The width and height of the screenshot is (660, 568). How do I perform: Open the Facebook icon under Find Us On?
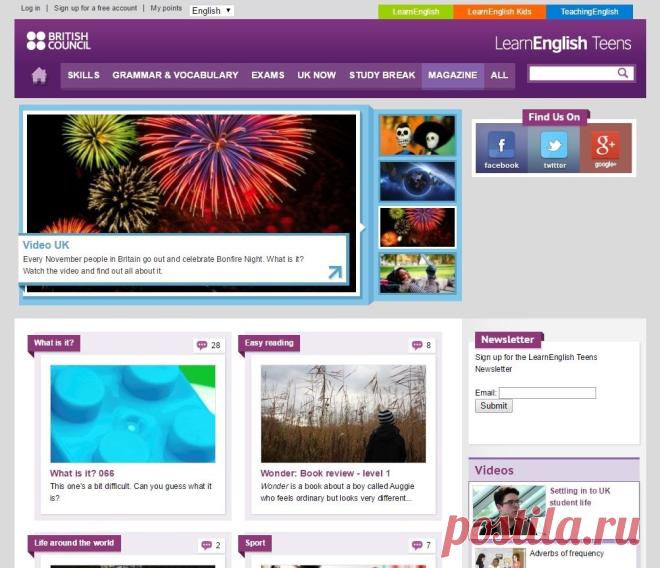point(501,149)
